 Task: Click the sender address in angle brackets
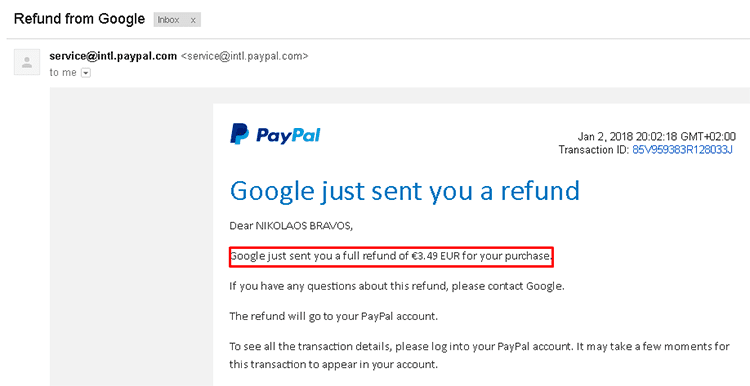point(244,56)
